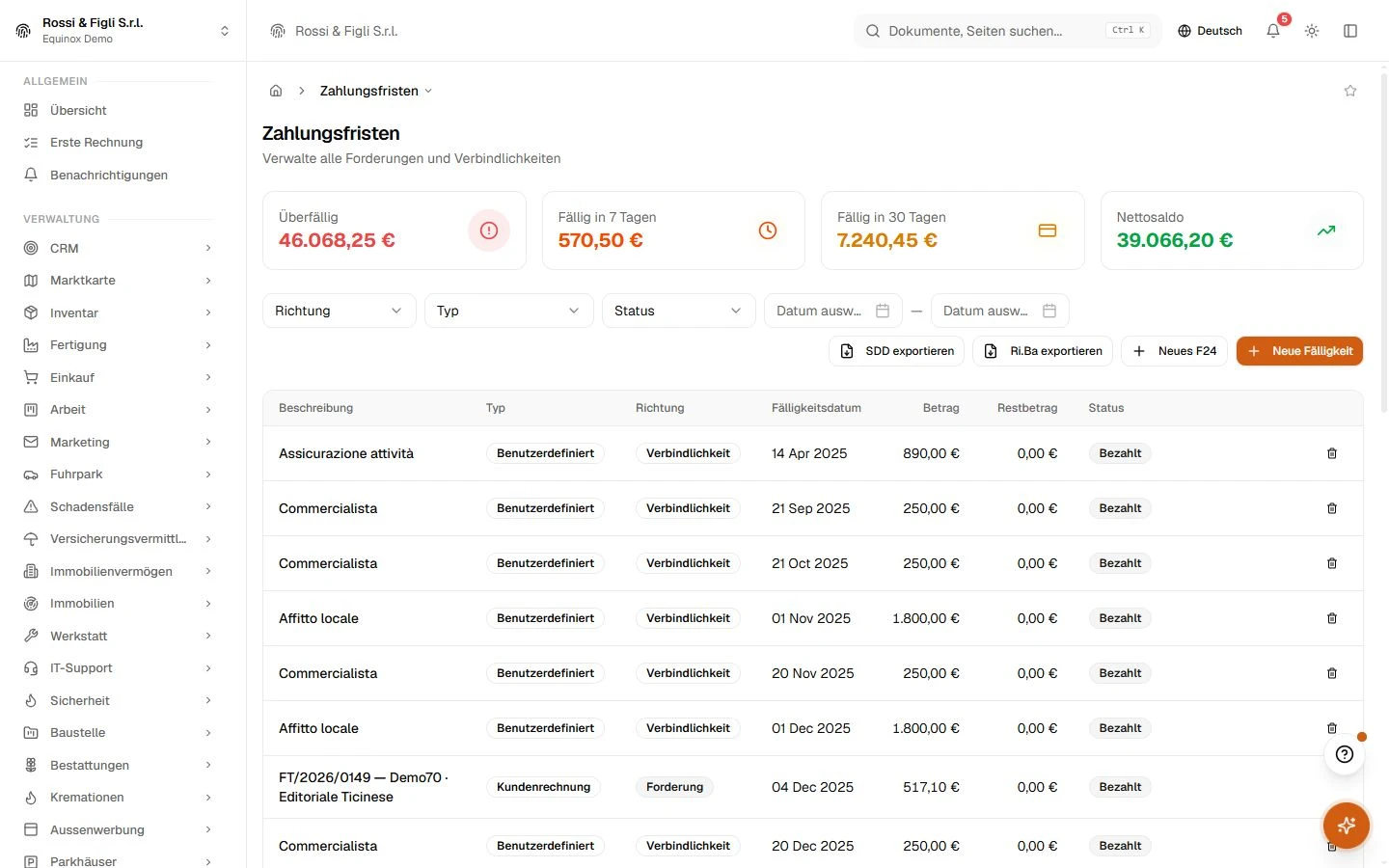Focus the Dokumente, Seiten suchen search field

pos(1008,31)
